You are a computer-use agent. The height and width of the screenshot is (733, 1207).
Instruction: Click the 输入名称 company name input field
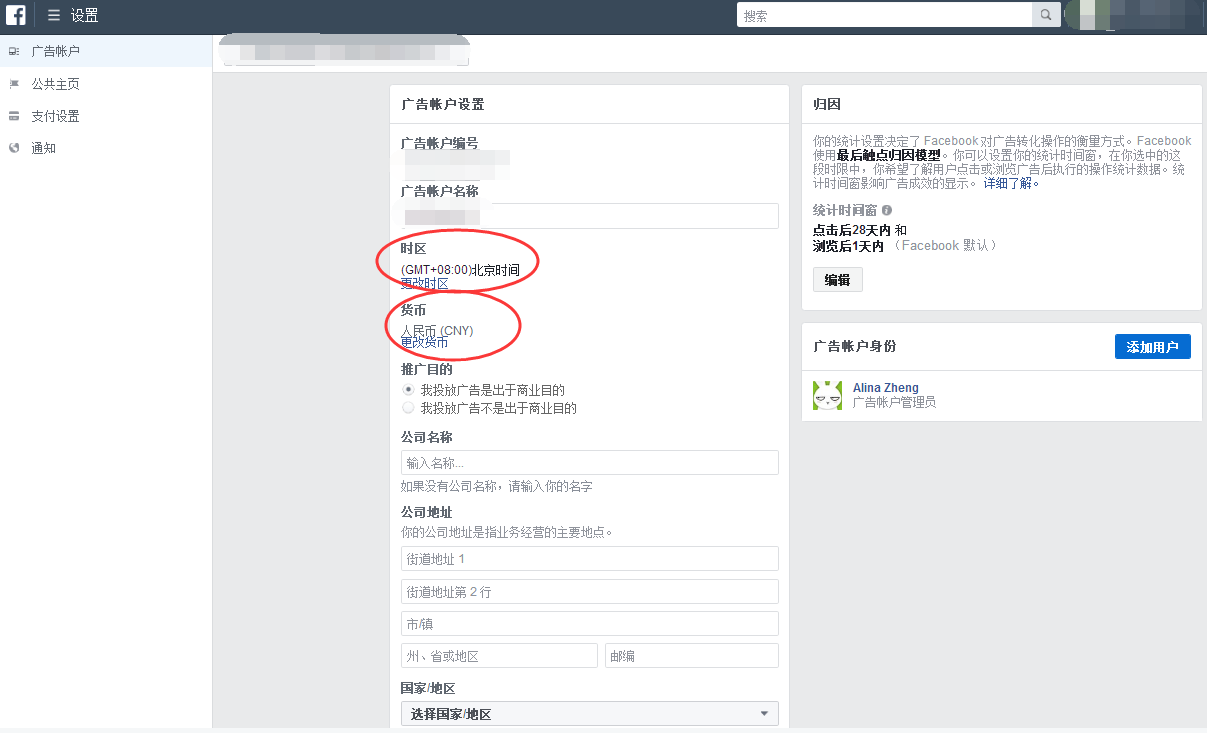(589, 462)
